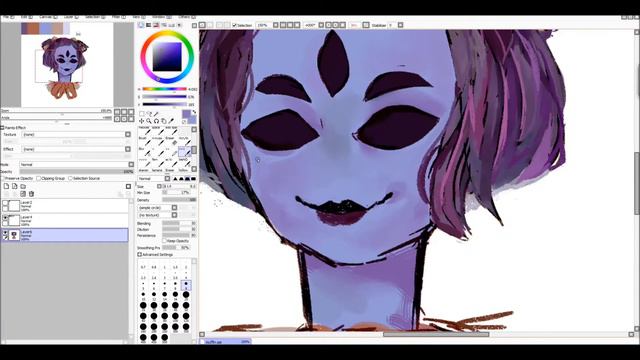Select the move layer tool
The image size is (640, 360).
[x=142, y=121]
